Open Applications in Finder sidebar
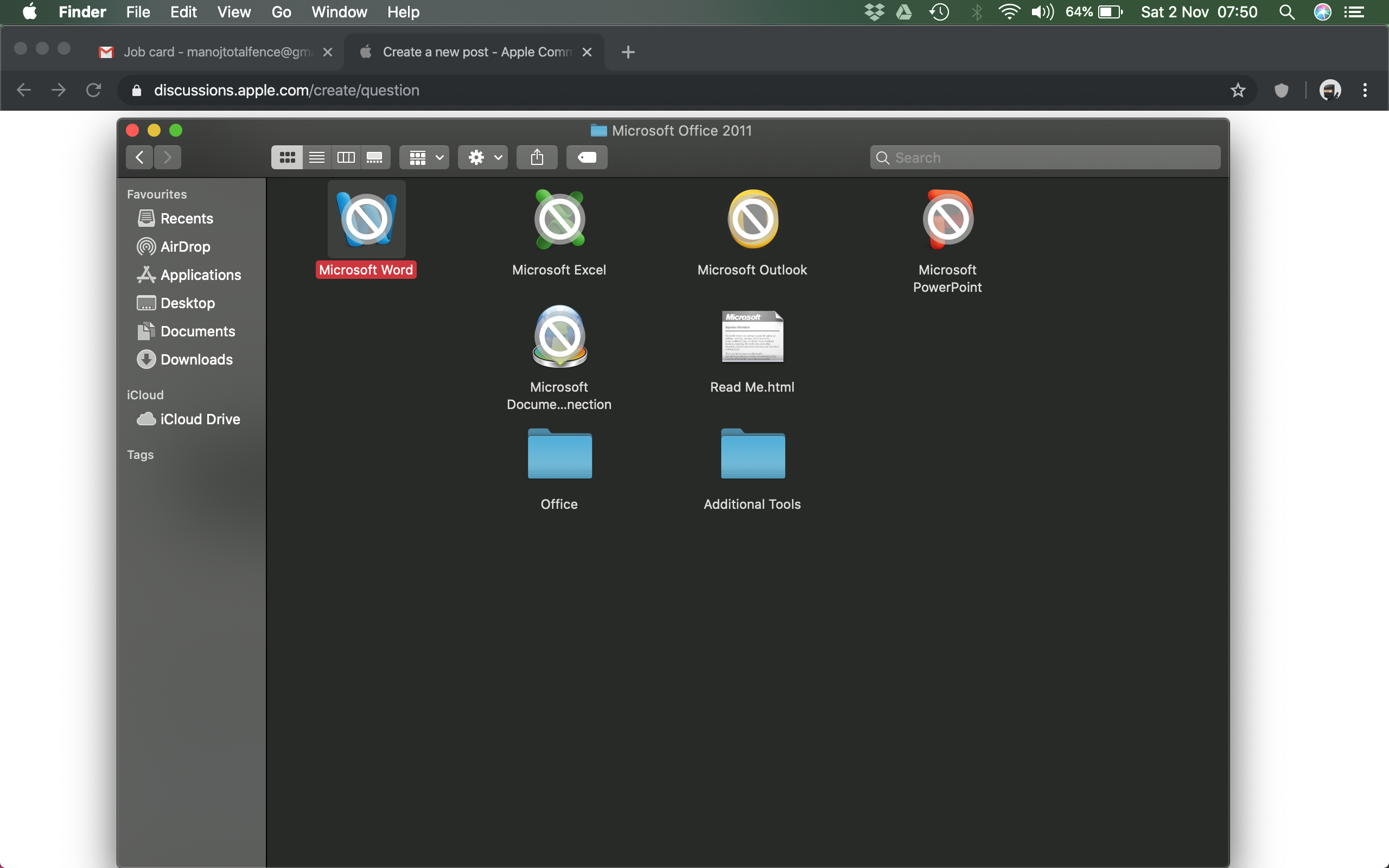 click(x=200, y=275)
